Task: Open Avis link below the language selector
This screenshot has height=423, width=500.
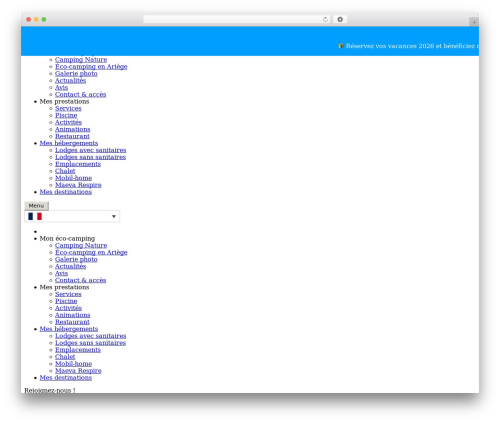Action: 61,273
